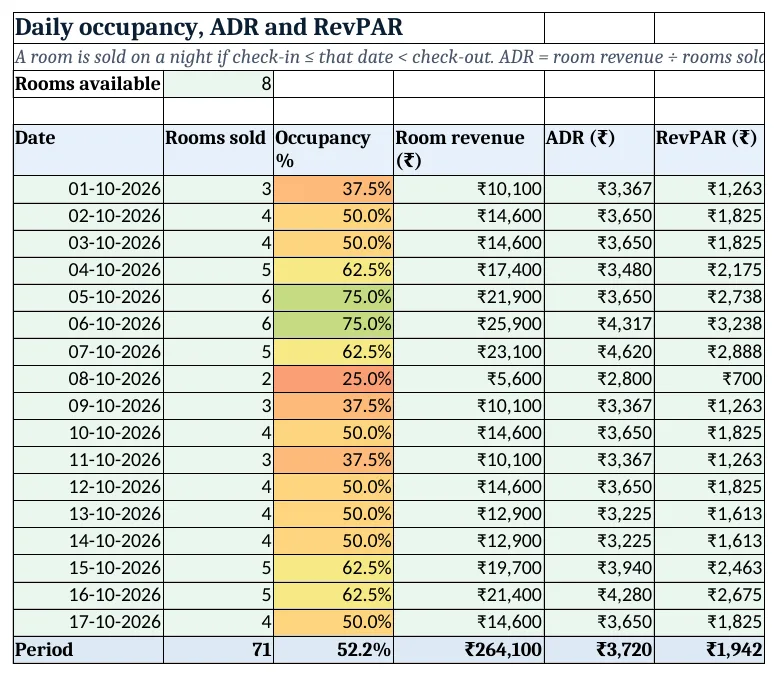The height and width of the screenshot is (676, 777).
Task: Select date cell 03-10-2026
Action: click(88, 243)
